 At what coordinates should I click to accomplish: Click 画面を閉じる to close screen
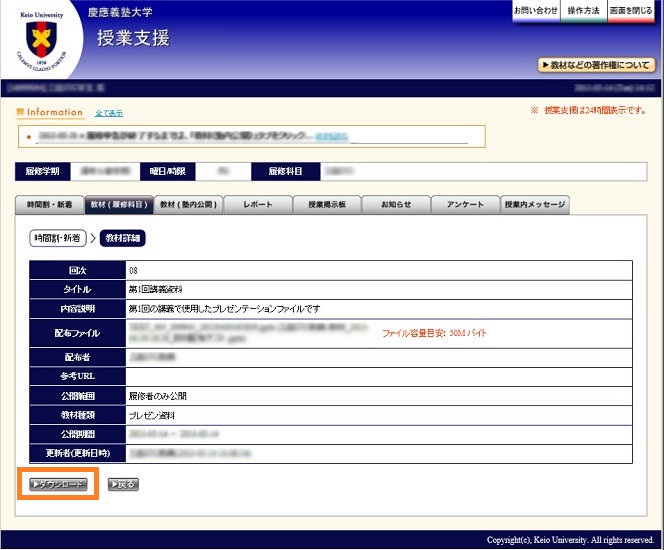coord(631,10)
